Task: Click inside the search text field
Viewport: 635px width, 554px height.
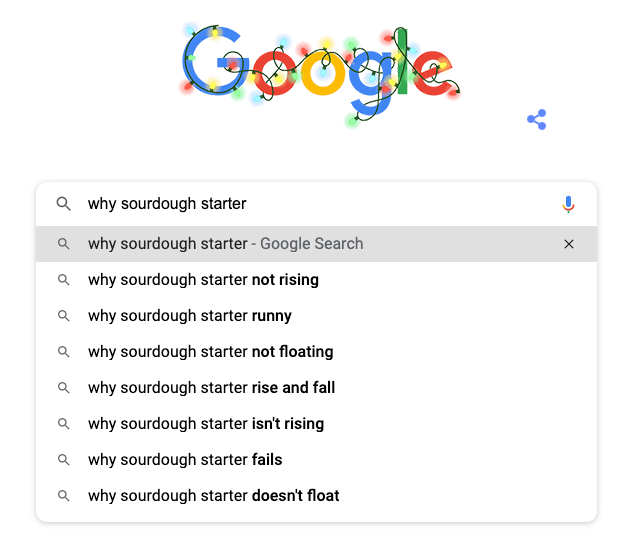Action: [x=320, y=204]
